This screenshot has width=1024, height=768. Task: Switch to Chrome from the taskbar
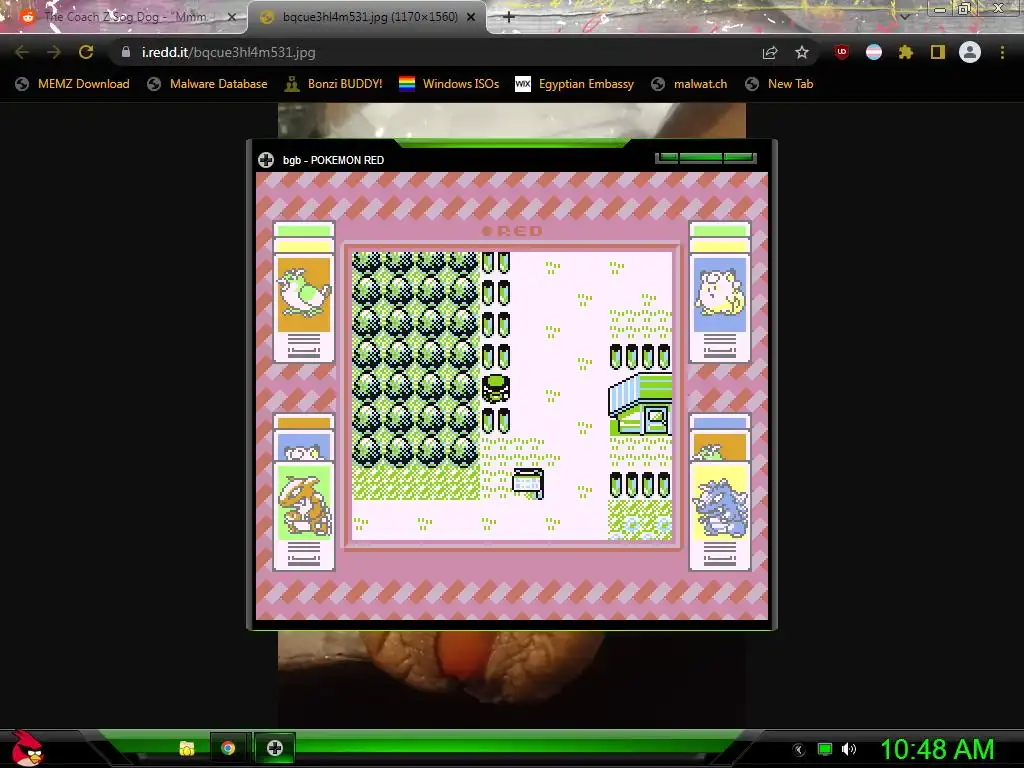[x=228, y=748]
